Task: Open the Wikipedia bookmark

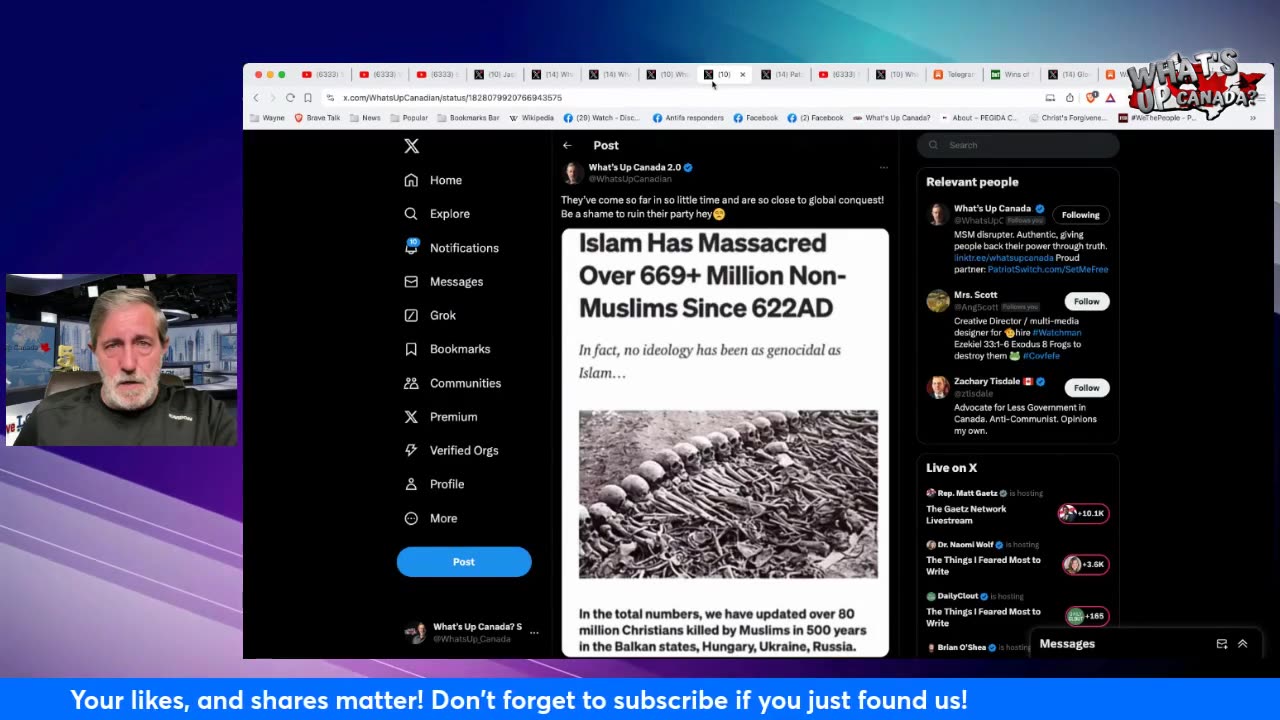Action: (x=531, y=118)
